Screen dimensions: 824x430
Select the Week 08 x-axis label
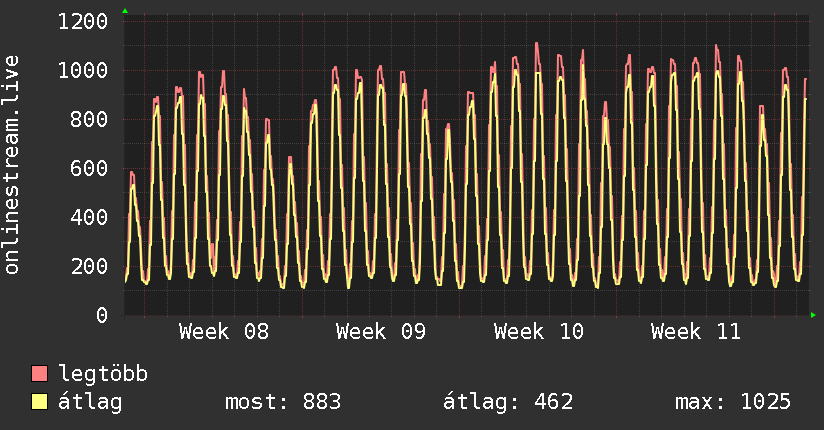click(x=224, y=332)
